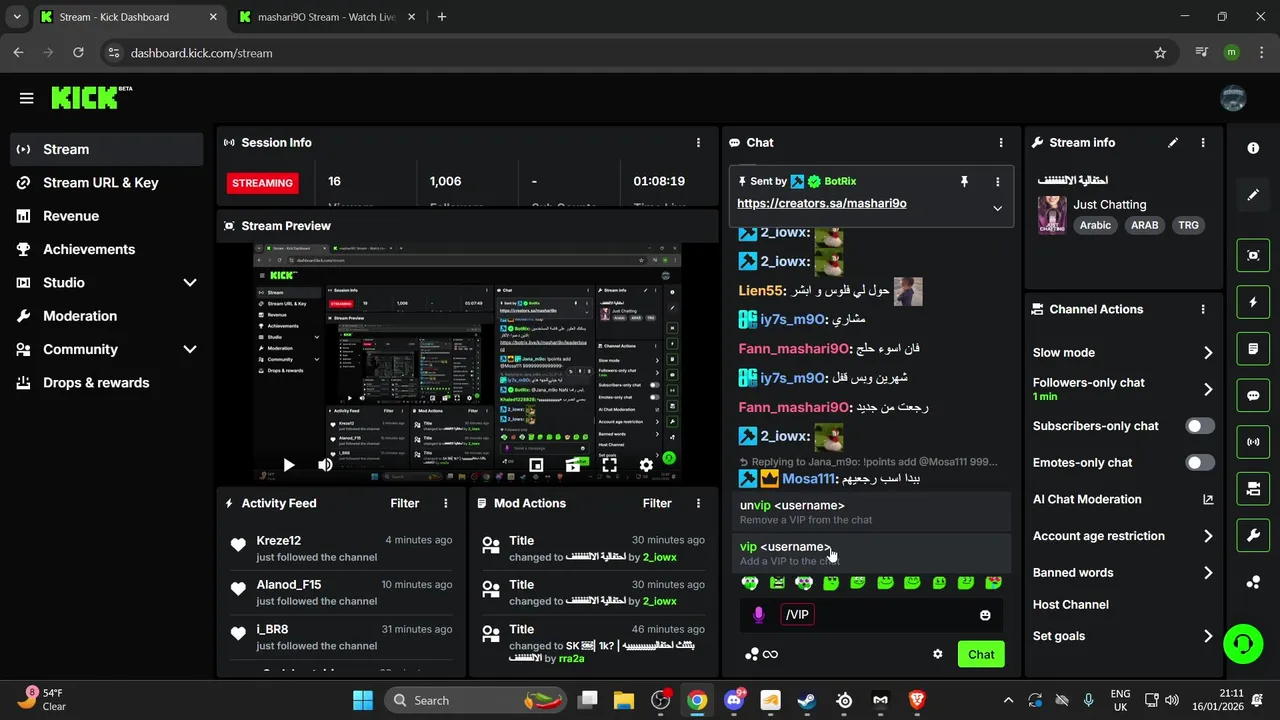Toggle Emotes-only chat switch

[1200, 463]
